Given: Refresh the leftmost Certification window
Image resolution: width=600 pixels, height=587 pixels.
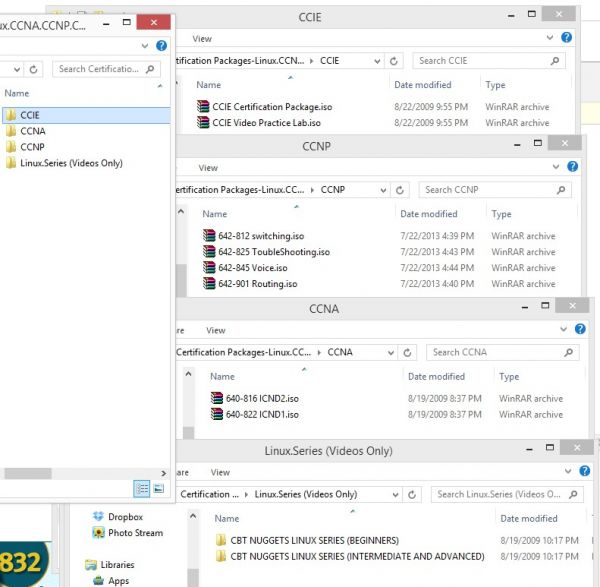Looking at the screenshot, I should 33,69.
